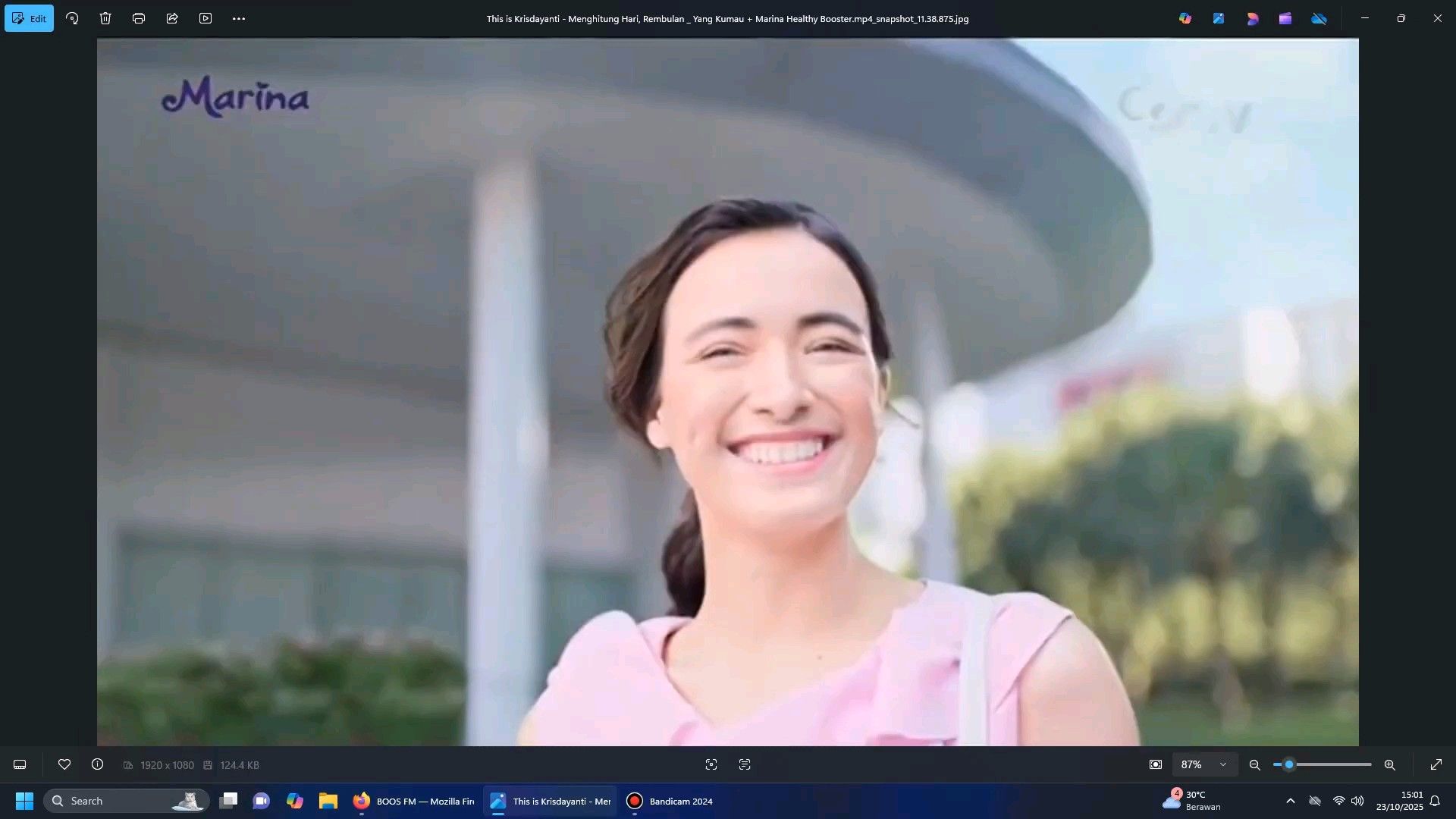Expand the 87% zoom level dropdown
This screenshot has height=819, width=1456.
tap(1223, 764)
